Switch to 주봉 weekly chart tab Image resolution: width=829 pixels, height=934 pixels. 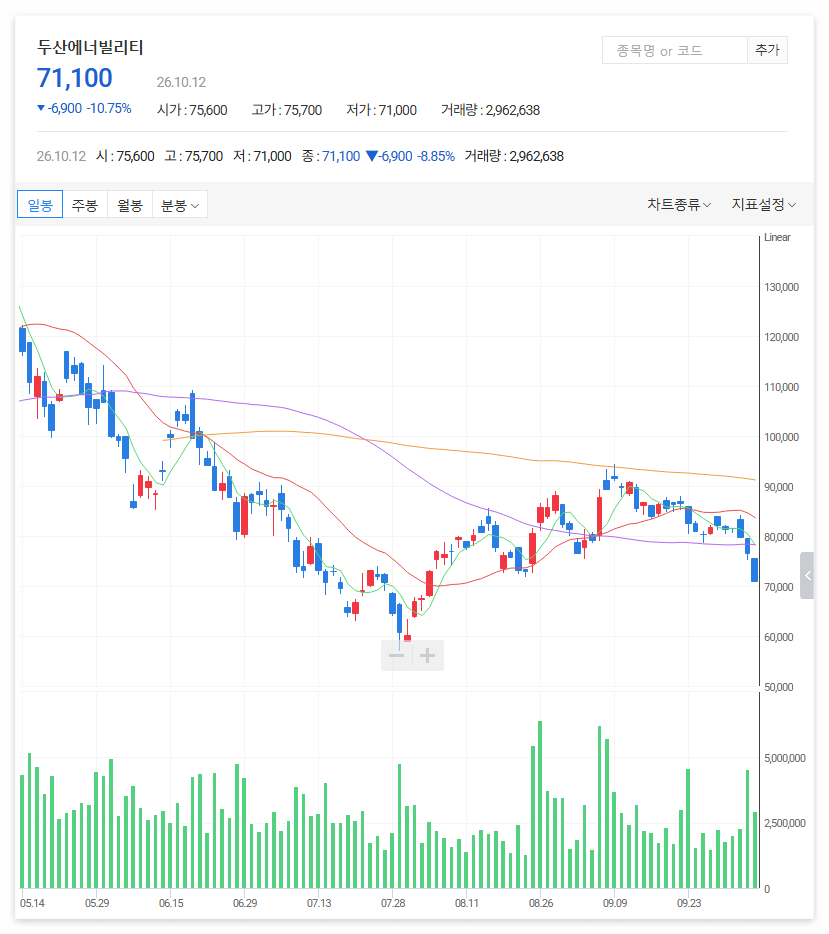85,205
